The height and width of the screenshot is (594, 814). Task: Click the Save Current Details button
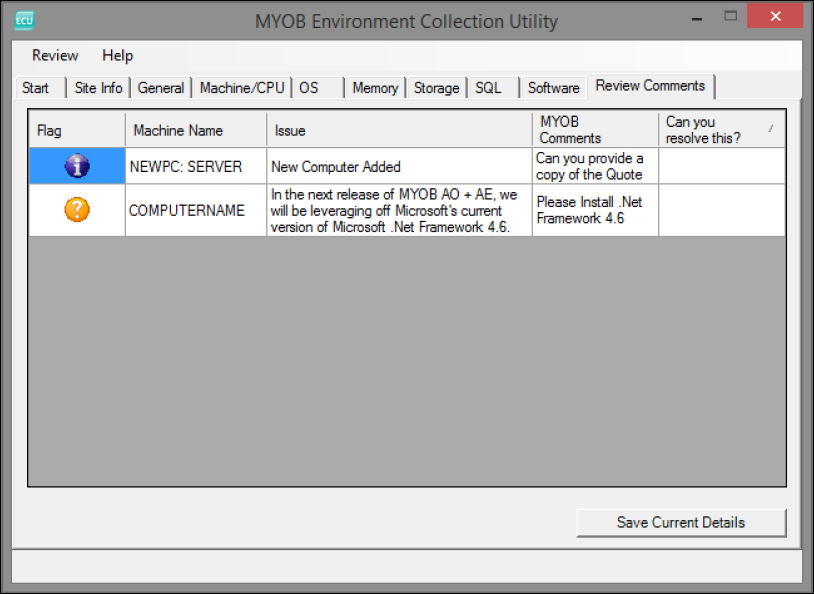pos(681,522)
